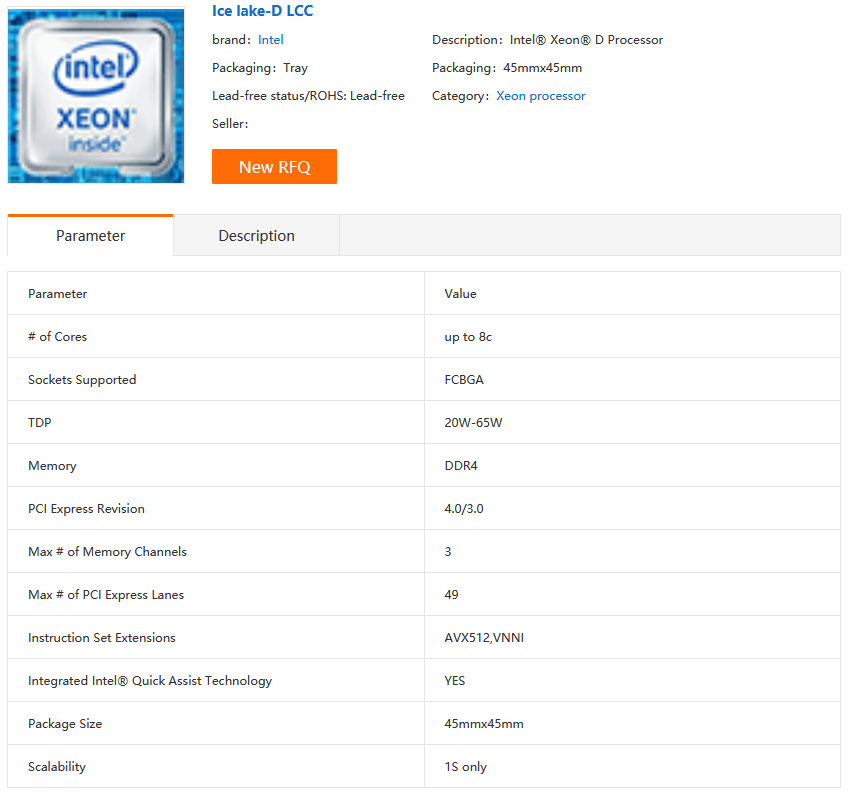The width and height of the screenshot is (849, 792).
Task: Click the '# of Cores' row label
Action: tap(57, 337)
